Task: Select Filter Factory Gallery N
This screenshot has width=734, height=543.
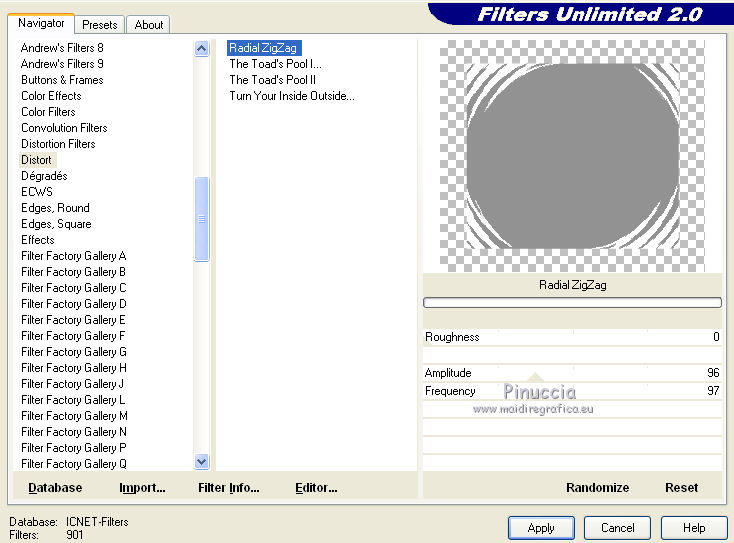Action: (73, 431)
